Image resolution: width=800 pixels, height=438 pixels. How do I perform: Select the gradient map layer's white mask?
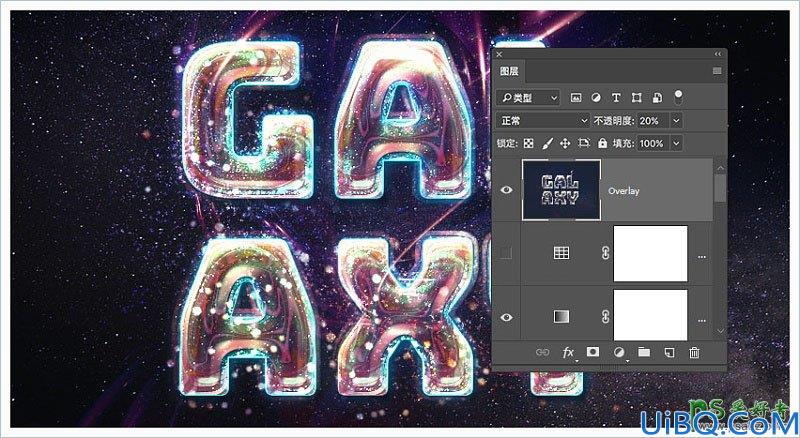coord(651,315)
